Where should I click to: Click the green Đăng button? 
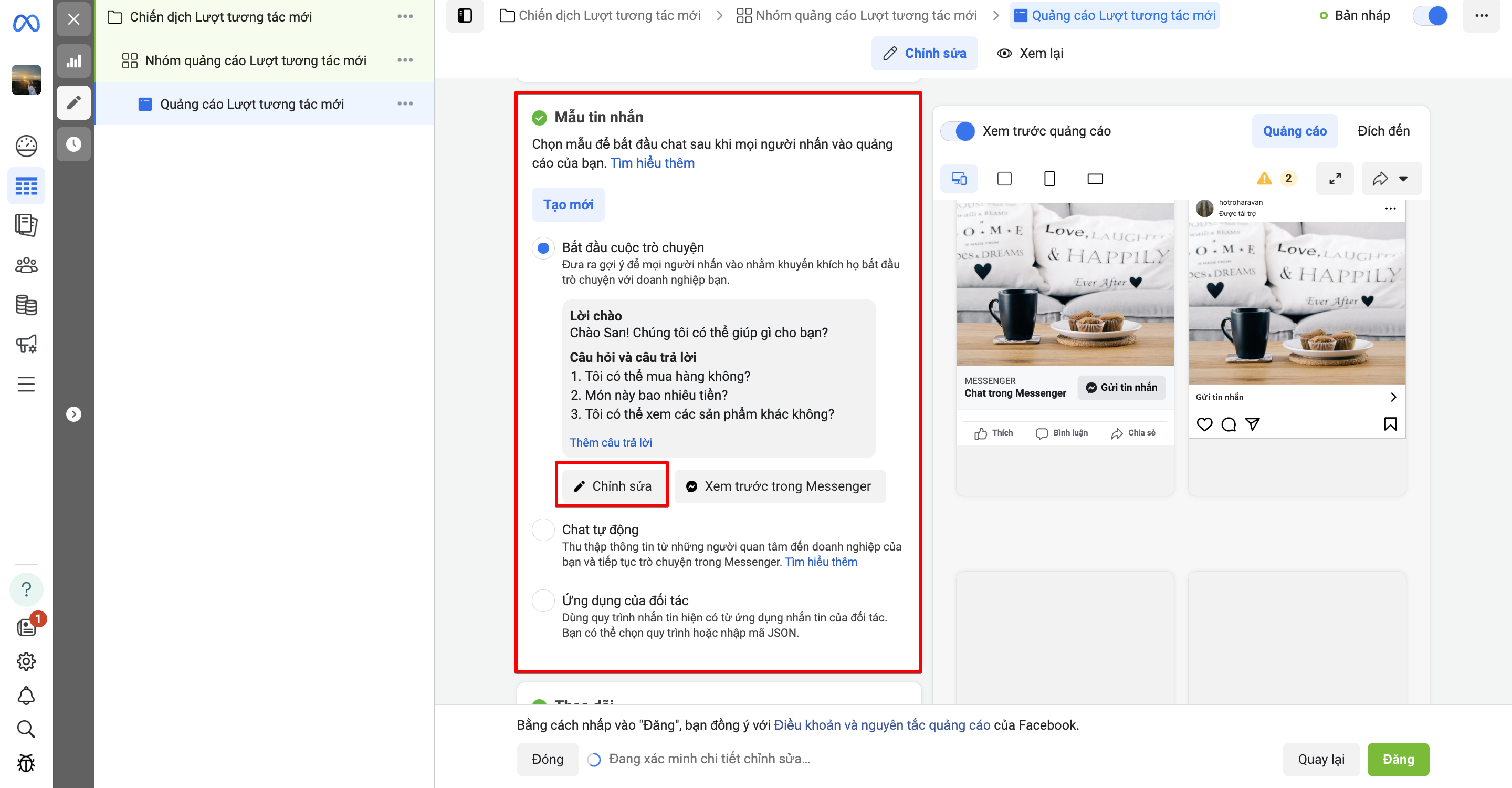pyautogui.click(x=1398, y=759)
